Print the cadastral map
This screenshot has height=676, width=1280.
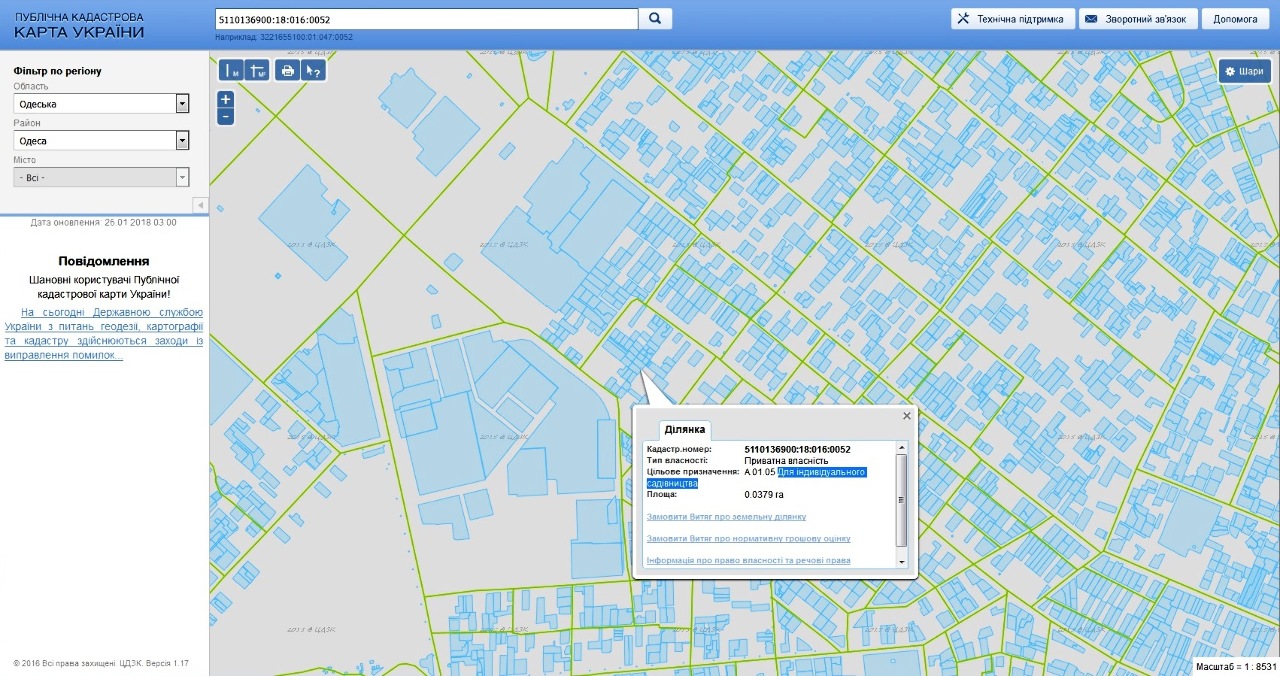pos(288,70)
